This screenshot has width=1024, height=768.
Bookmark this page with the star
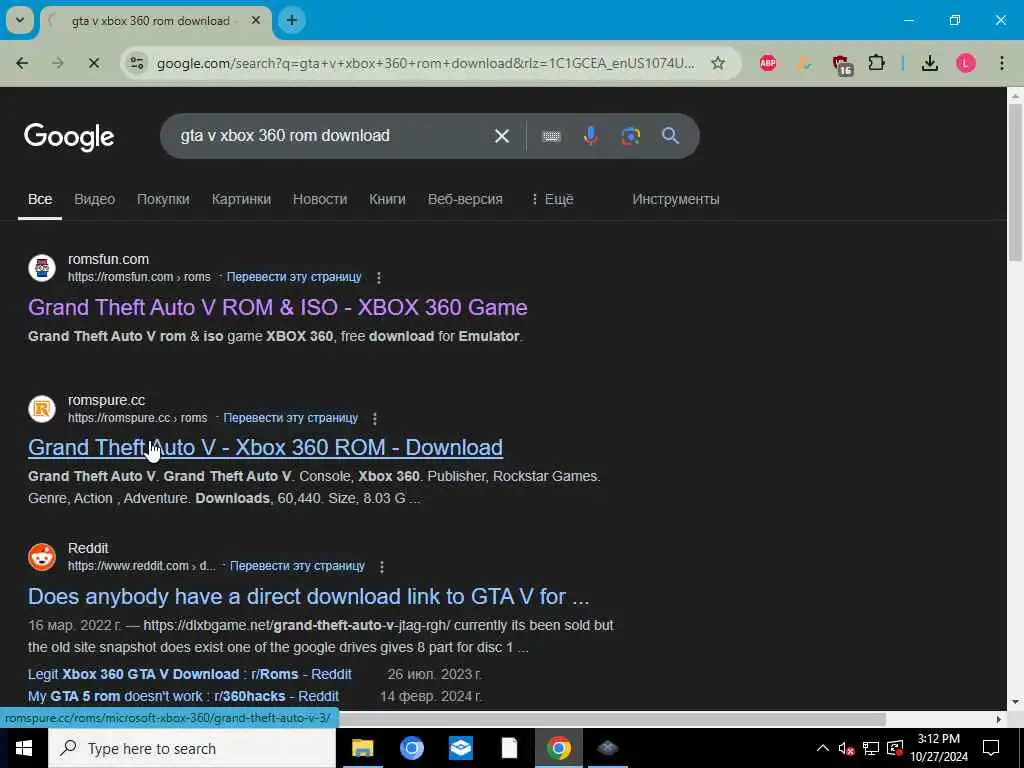718,63
